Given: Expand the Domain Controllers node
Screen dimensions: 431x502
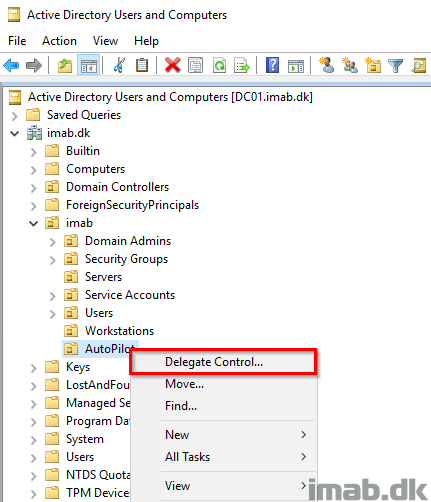Looking at the screenshot, I should [33, 188].
